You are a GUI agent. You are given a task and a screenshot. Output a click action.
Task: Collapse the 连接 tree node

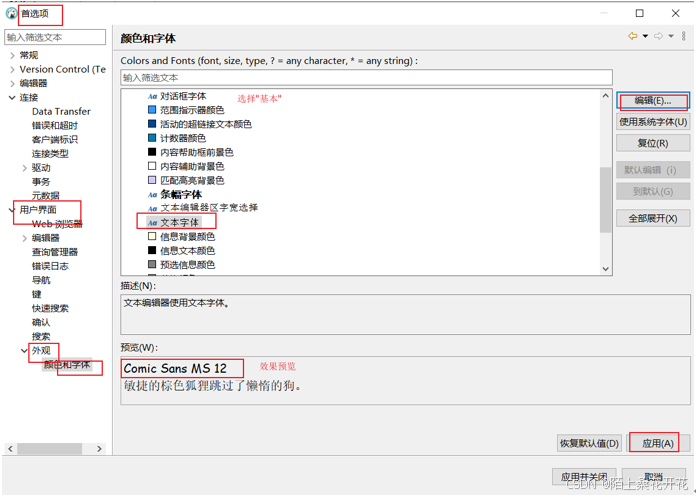(12, 98)
